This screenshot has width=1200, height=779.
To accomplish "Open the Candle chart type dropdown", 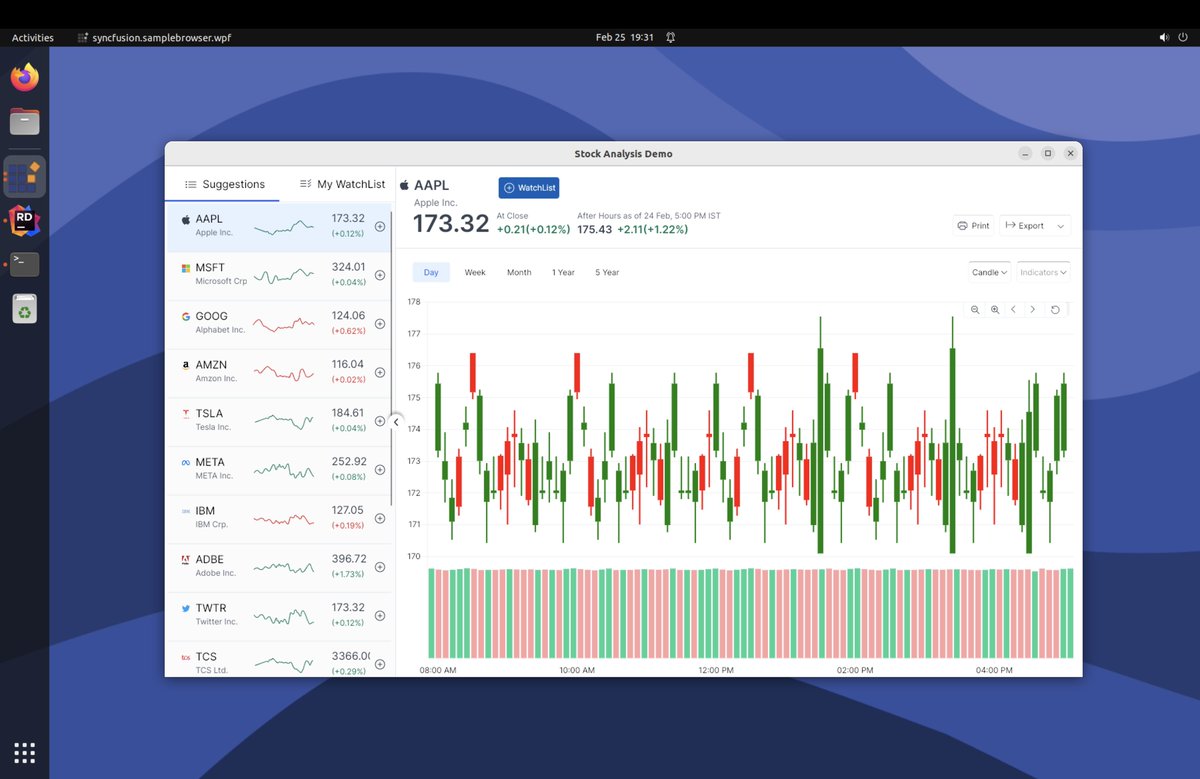I will coord(990,272).
